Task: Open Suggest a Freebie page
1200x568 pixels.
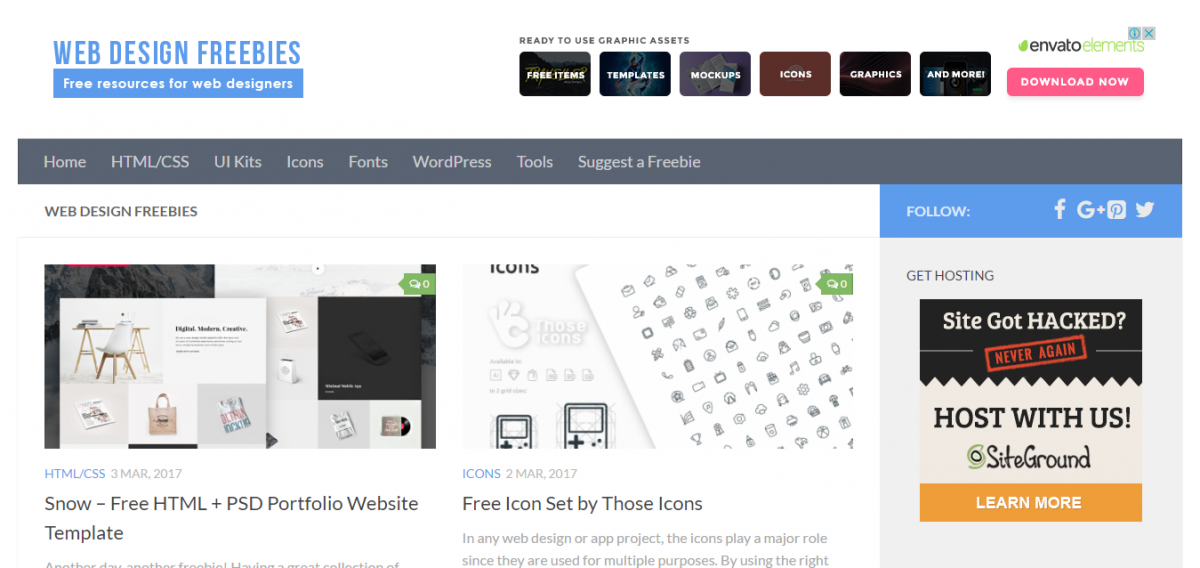Action: point(639,161)
